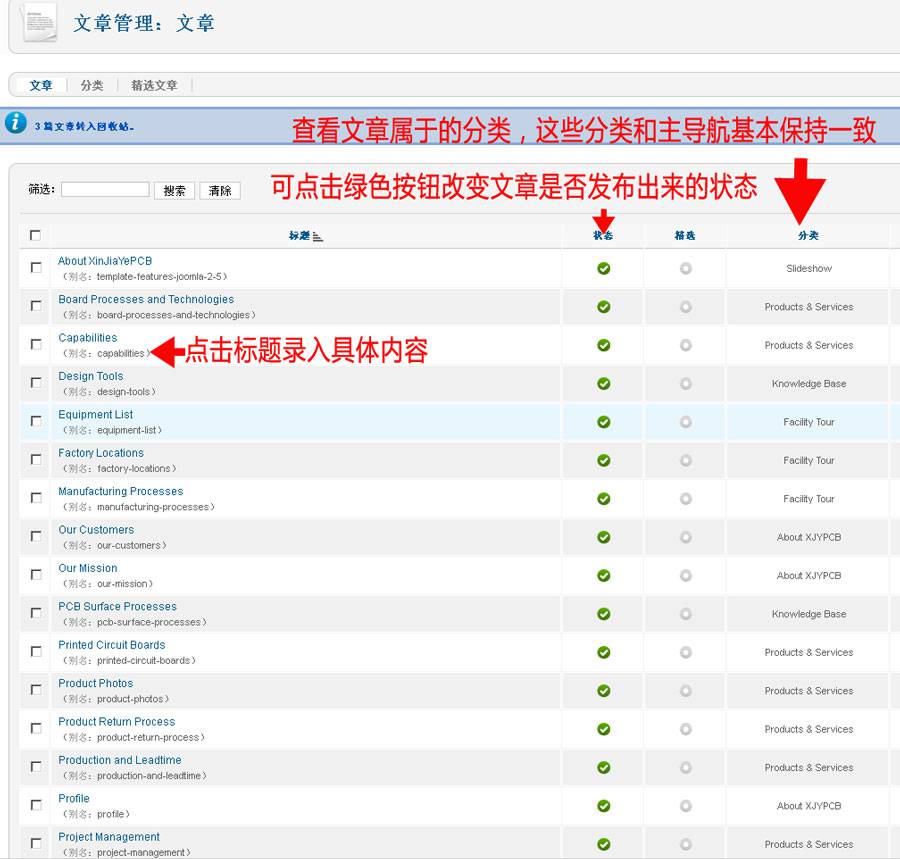Toggle featured status for Our Customers
The image size is (900, 859).
[684, 537]
